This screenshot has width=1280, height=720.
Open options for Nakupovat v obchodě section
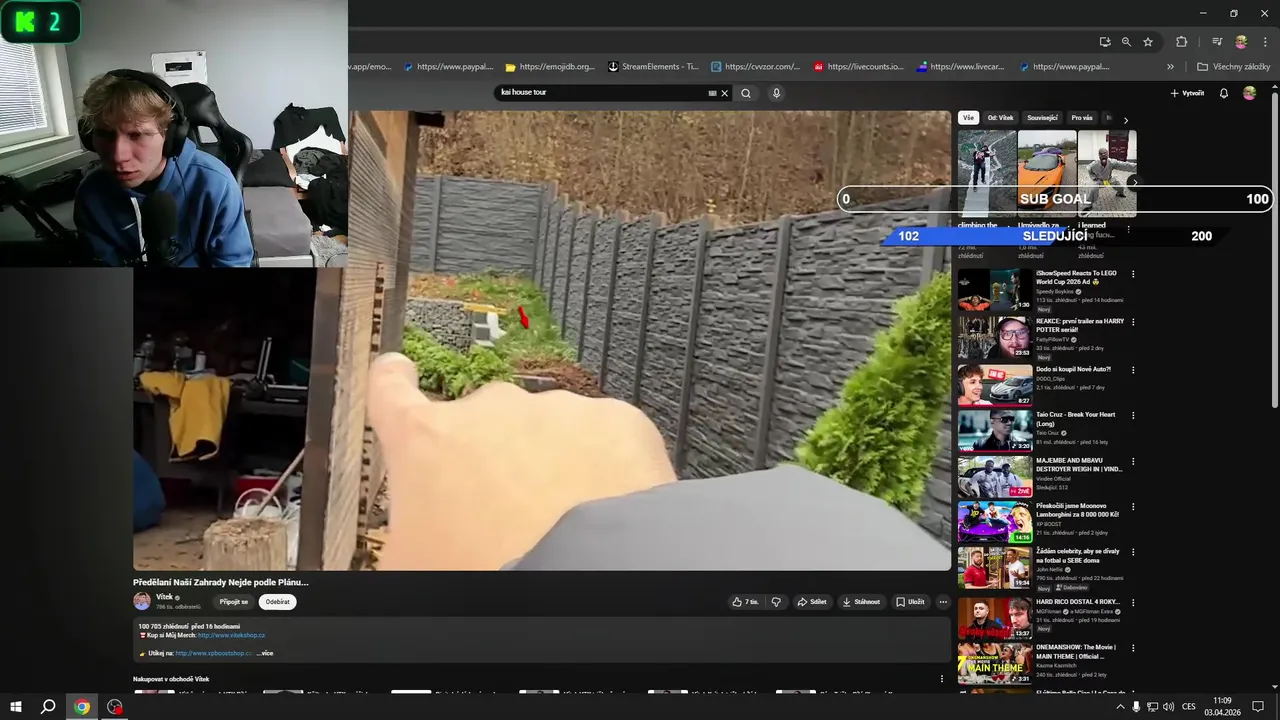[x=941, y=679]
